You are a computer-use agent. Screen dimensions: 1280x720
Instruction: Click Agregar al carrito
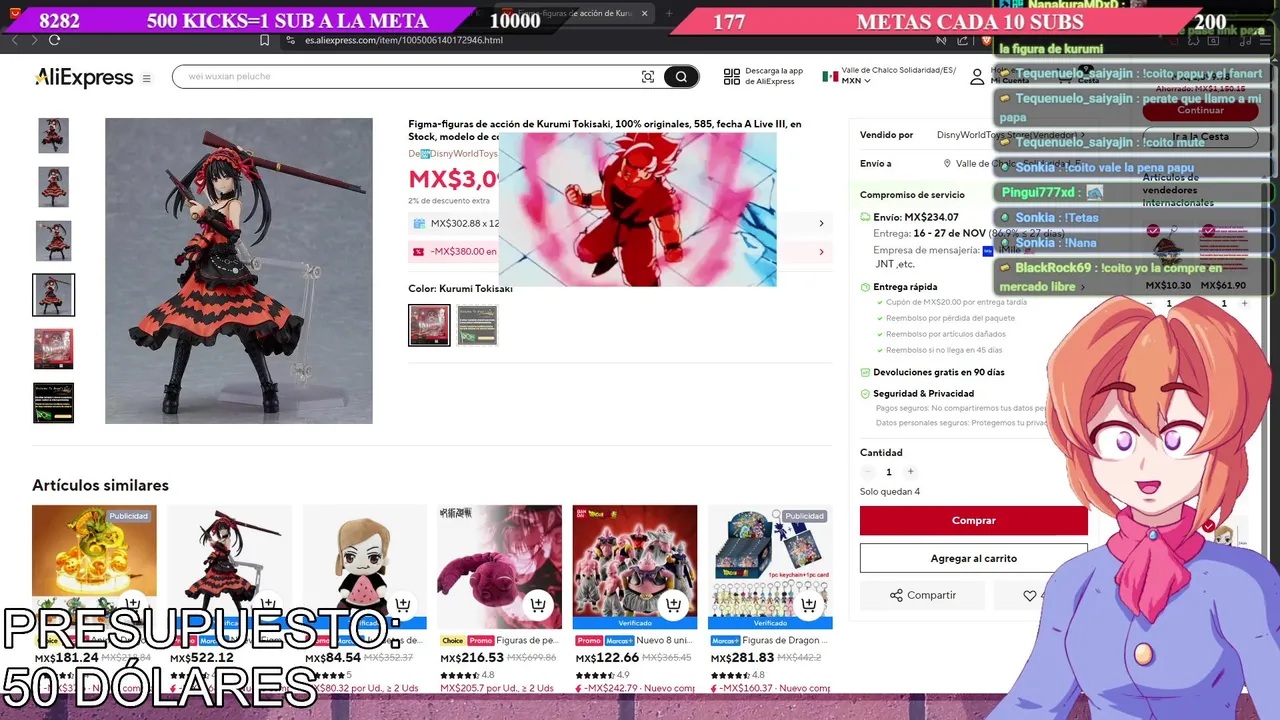(x=973, y=558)
